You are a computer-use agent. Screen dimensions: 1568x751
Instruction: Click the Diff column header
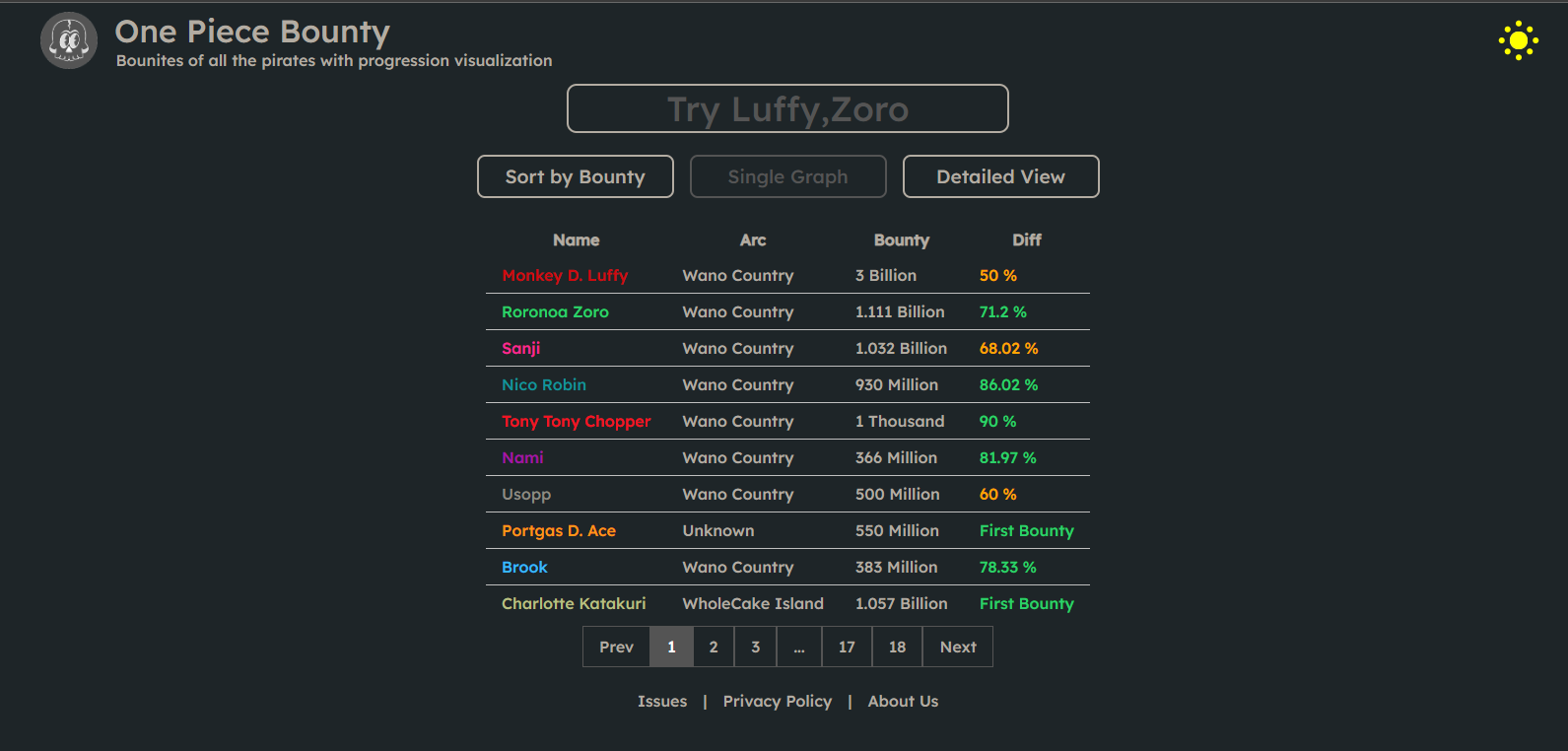coord(1027,240)
